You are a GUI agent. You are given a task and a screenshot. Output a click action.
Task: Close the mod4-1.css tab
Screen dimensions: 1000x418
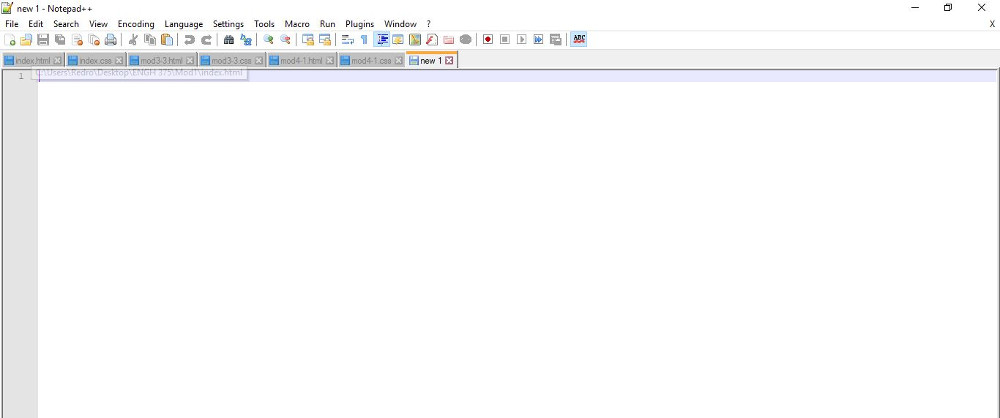click(398, 61)
